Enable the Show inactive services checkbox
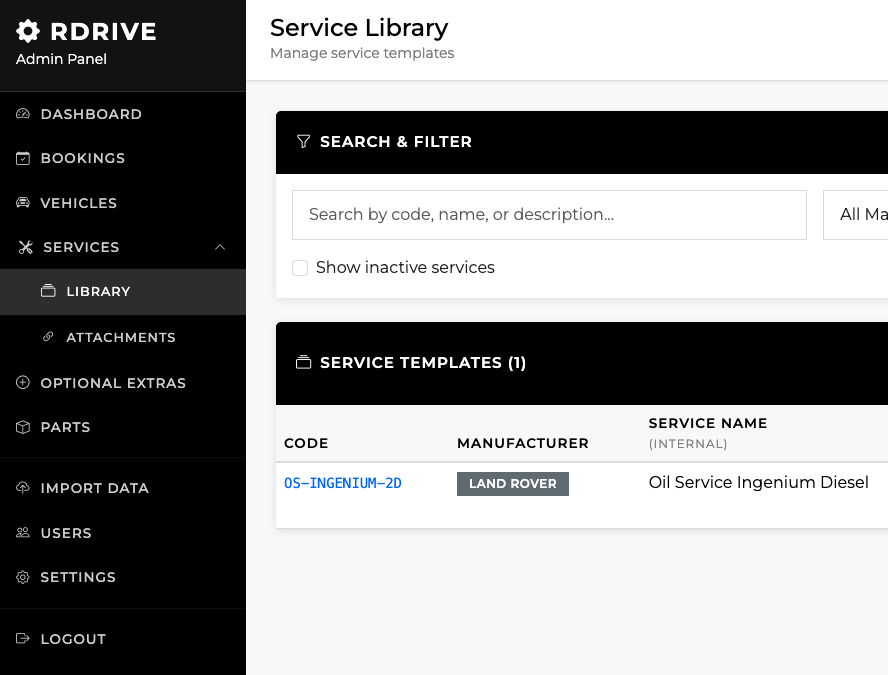 point(300,268)
